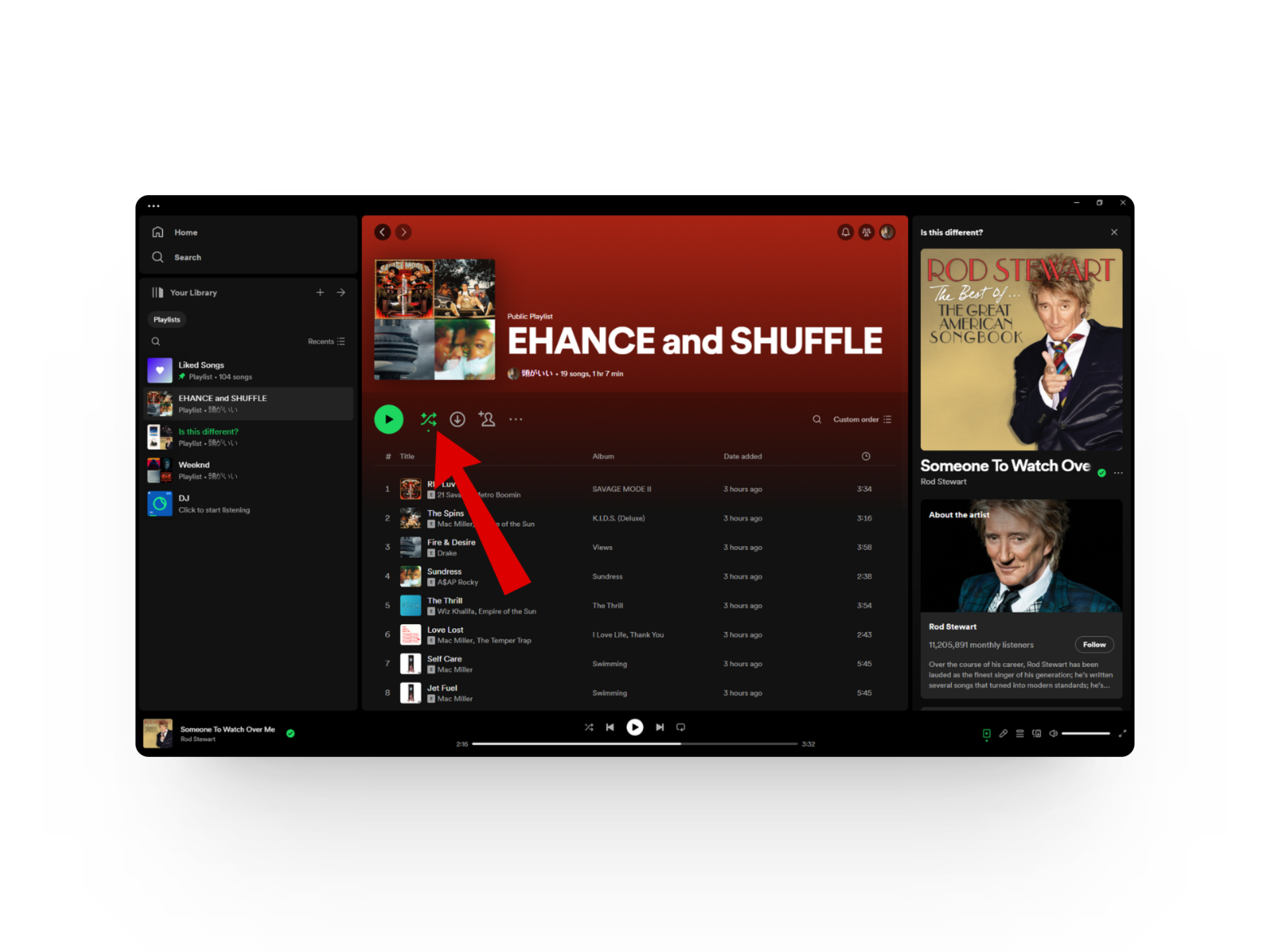Follow Rod Stewart with the Follow button

(1093, 645)
